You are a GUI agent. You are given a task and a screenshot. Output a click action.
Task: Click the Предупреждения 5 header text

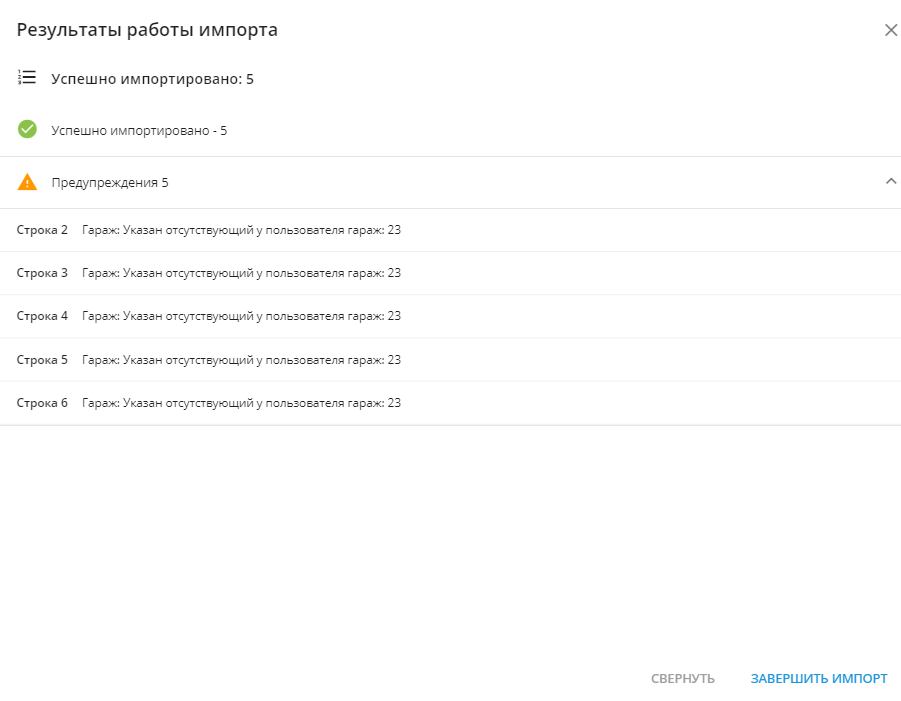pos(110,183)
